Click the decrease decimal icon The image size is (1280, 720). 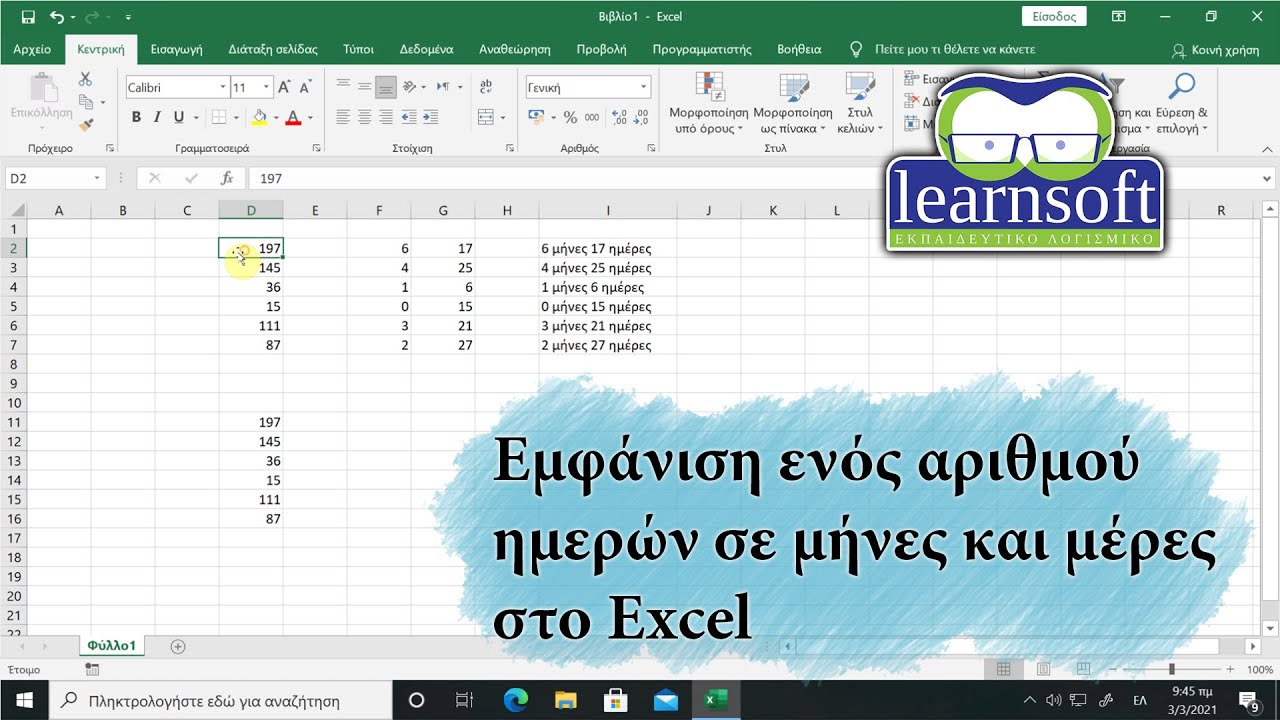[x=640, y=117]
